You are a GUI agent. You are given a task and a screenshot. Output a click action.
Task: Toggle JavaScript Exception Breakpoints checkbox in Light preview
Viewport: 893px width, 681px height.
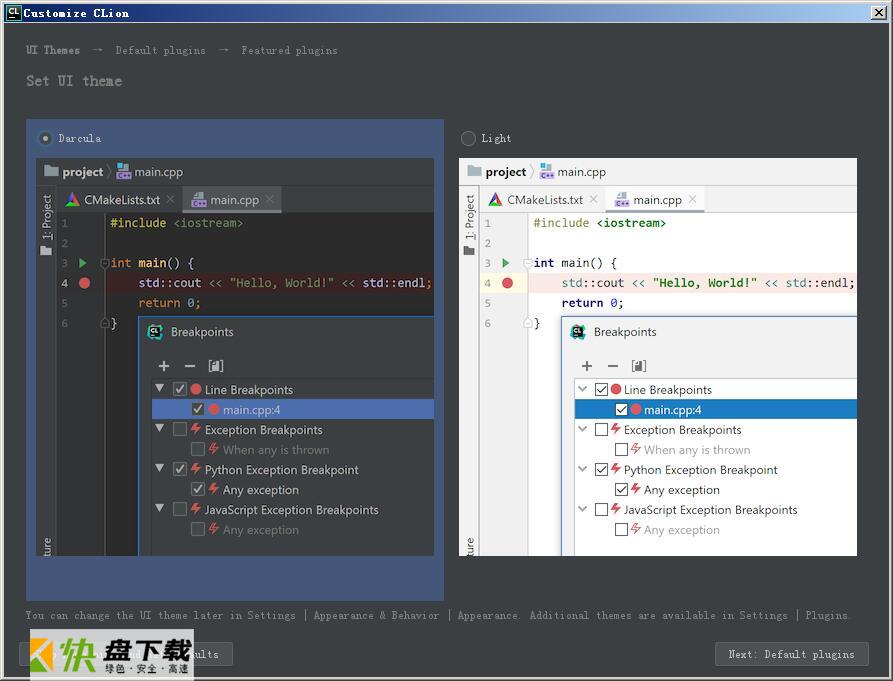point(601,510)
